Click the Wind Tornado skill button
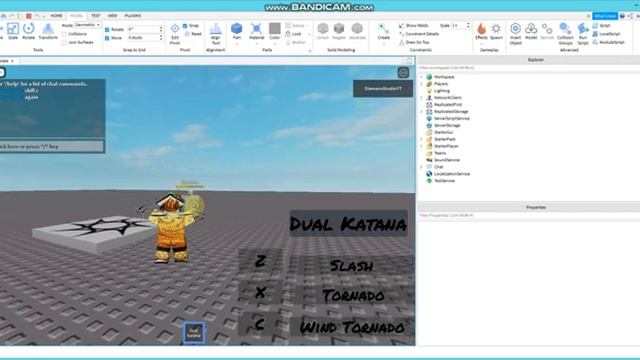Screen dimensions: 640x360 tap(352, 327)
